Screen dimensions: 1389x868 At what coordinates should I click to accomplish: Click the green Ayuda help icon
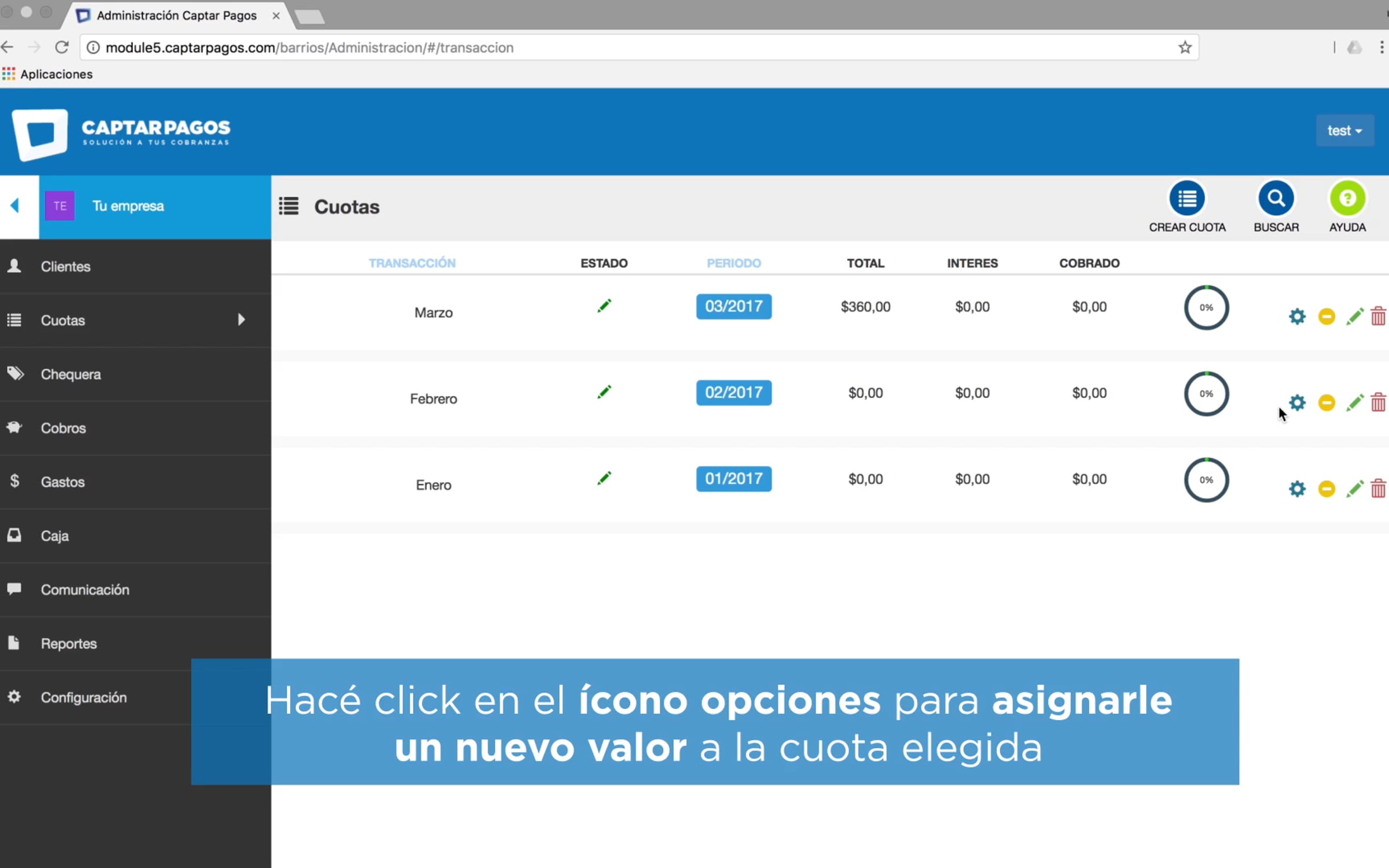pos(1347,198)
